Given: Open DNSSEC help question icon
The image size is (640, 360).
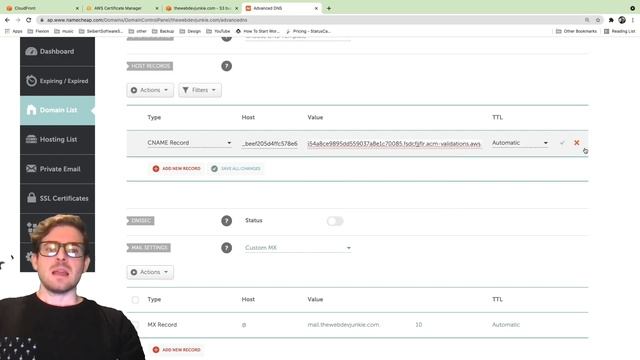Looking at the screenshot, I should 227,221.
